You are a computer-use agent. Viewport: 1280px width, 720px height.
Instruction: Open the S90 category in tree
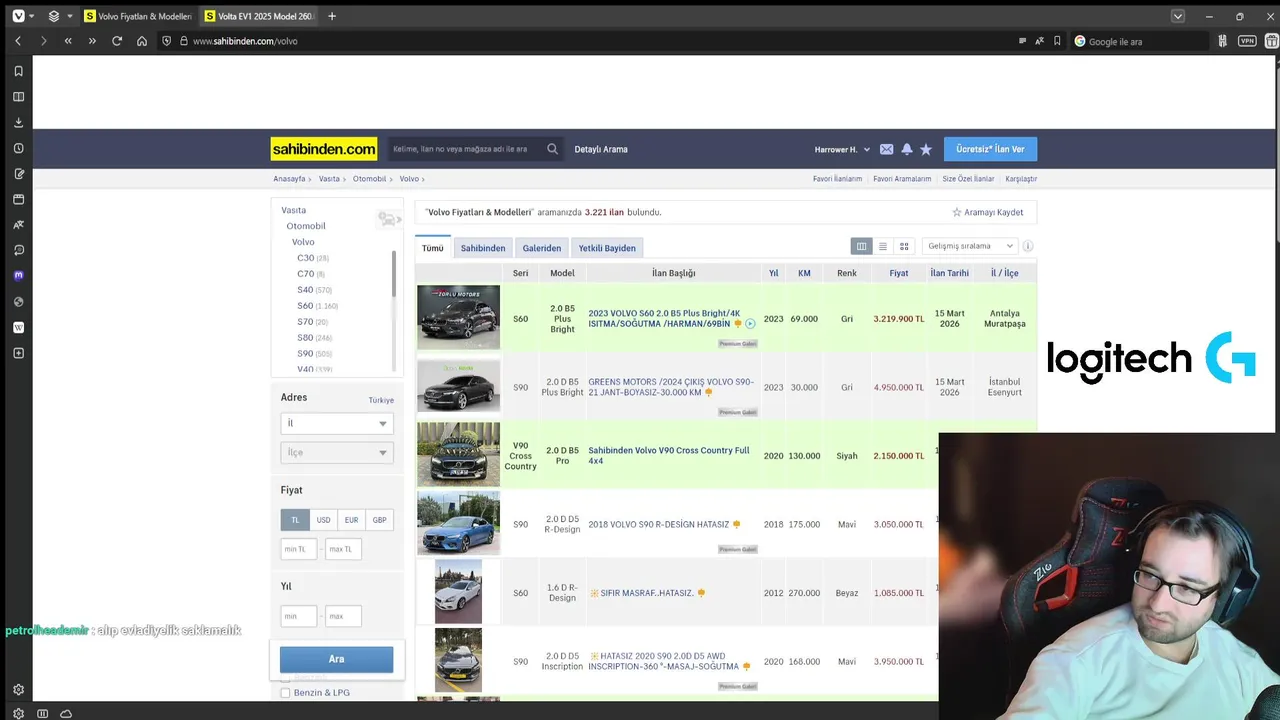pyautogui.click(x=305, y=354)
